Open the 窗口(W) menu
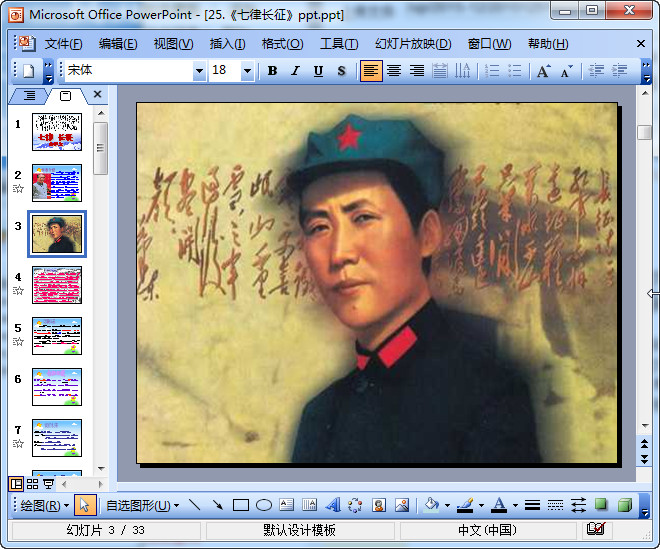 [489, 44]
